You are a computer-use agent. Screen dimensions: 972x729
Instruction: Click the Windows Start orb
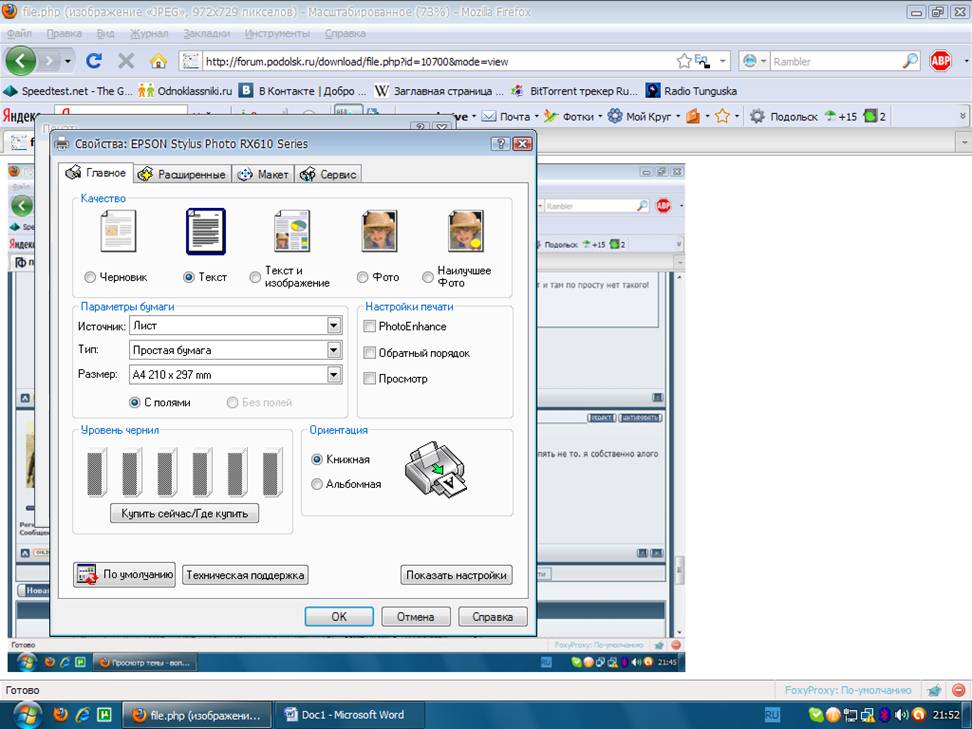coord(24,714)
